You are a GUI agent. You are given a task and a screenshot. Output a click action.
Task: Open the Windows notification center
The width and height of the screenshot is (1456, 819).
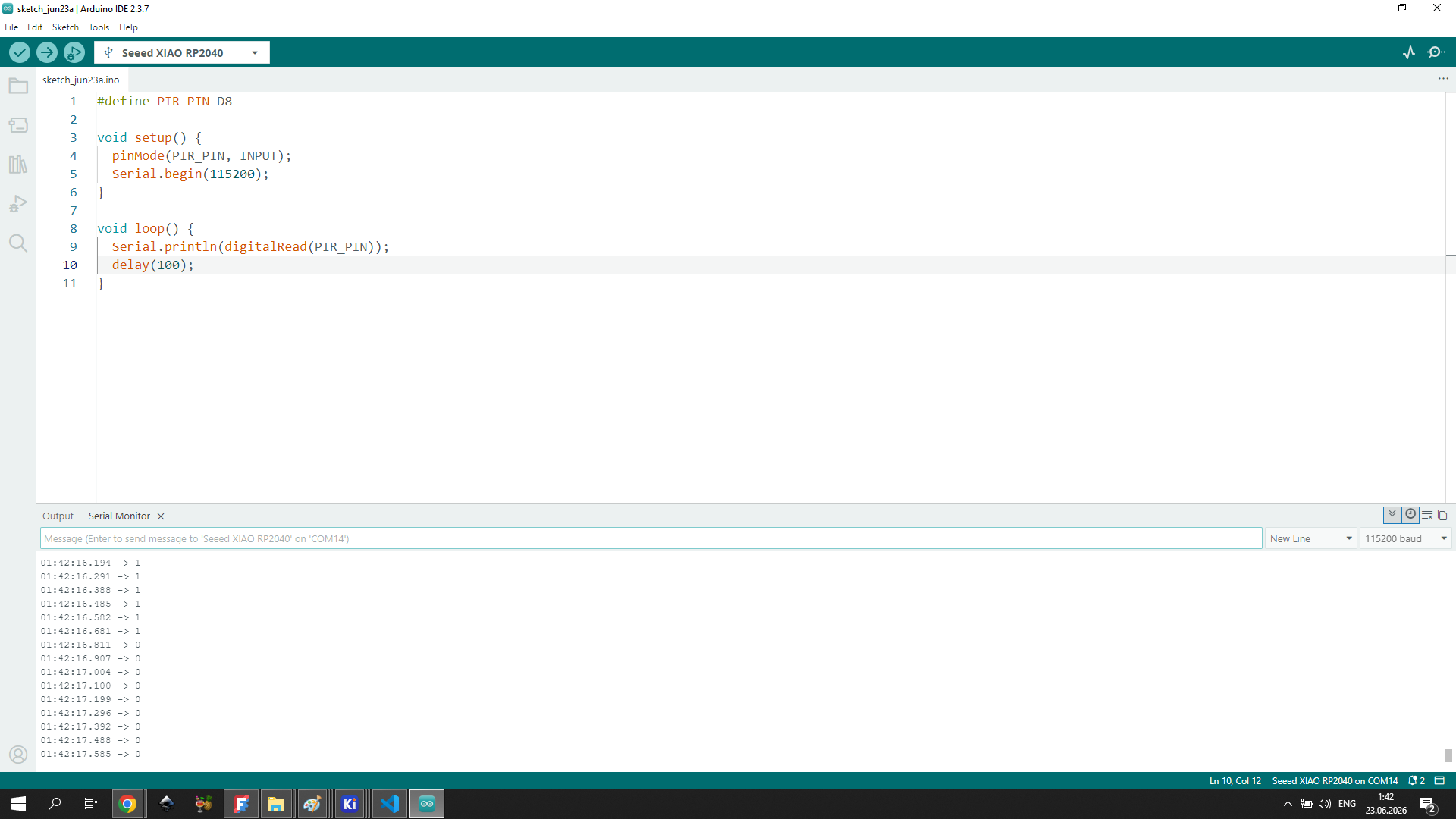click(1429, 805)
